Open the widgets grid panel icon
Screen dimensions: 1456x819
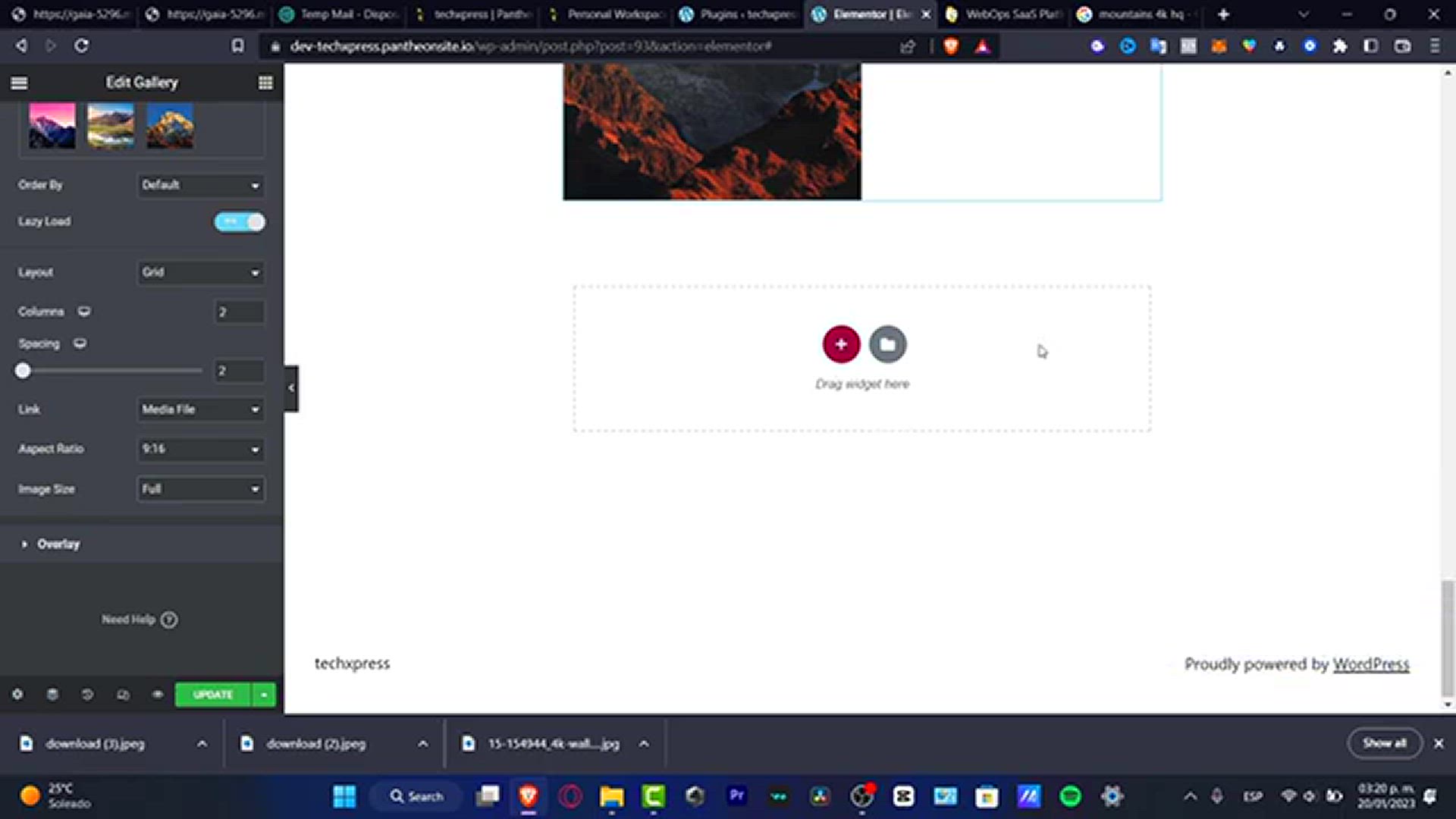(x=265, y=83)
